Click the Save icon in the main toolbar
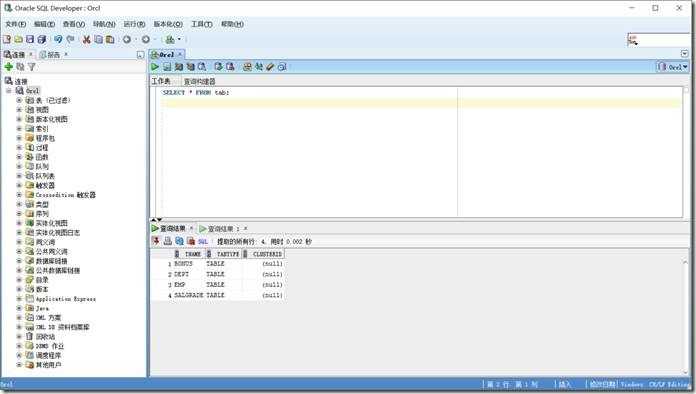Image resolution: width=696 pixels, height=394 pixels. [x=30, y=39]
